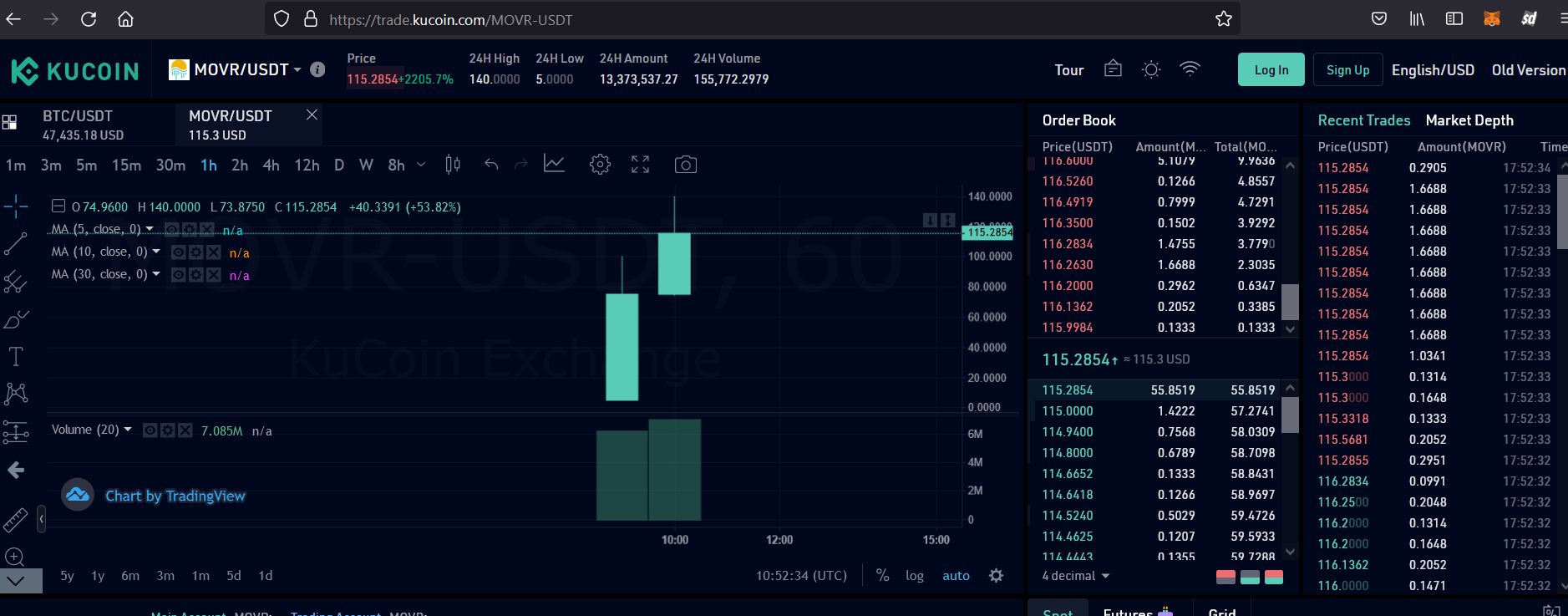Open the indicators line-chart icon
Viewport: 1568px width, 616px height.
[x=554, y=164]
